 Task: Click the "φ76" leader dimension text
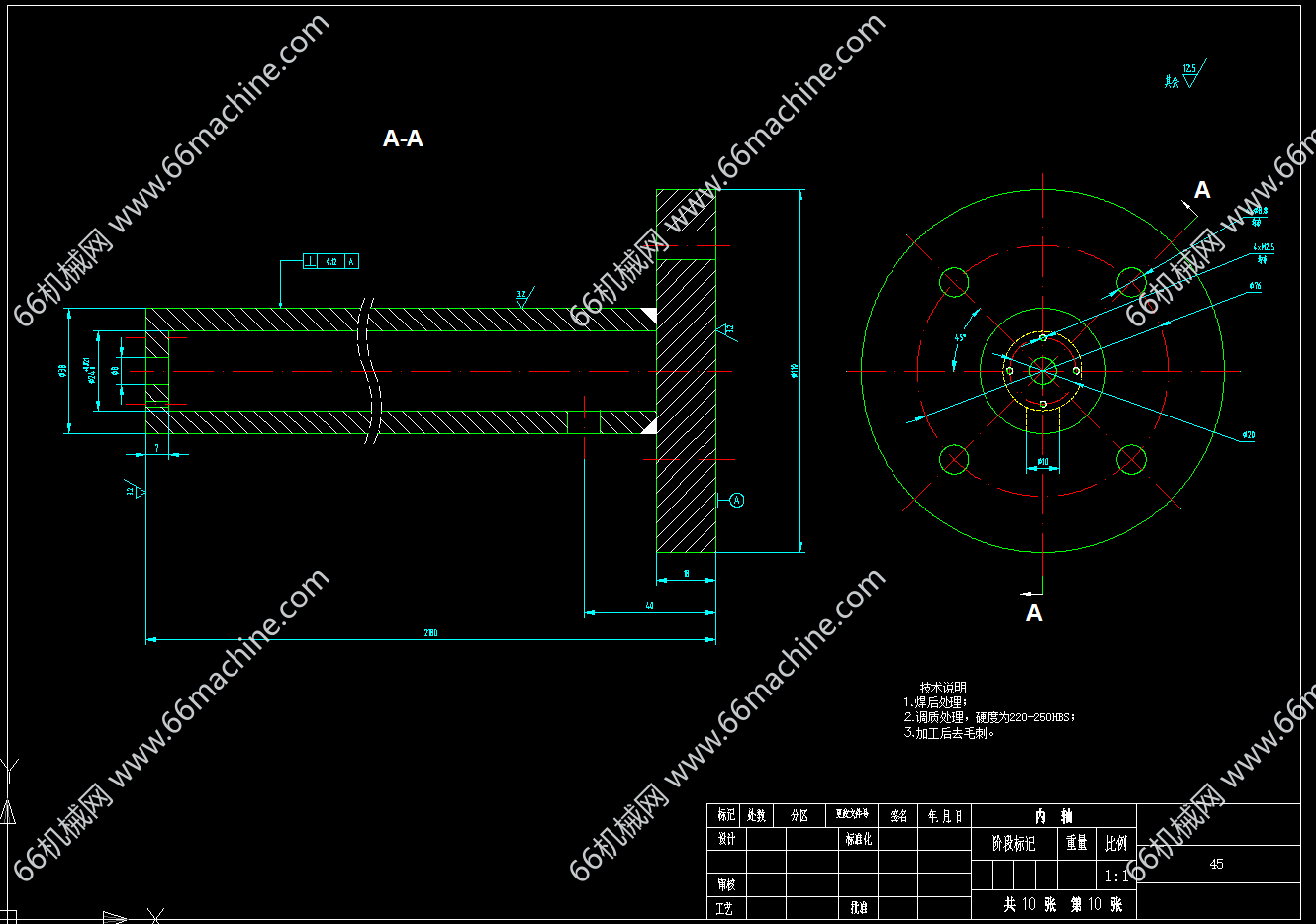click(x=1255, y=286)
